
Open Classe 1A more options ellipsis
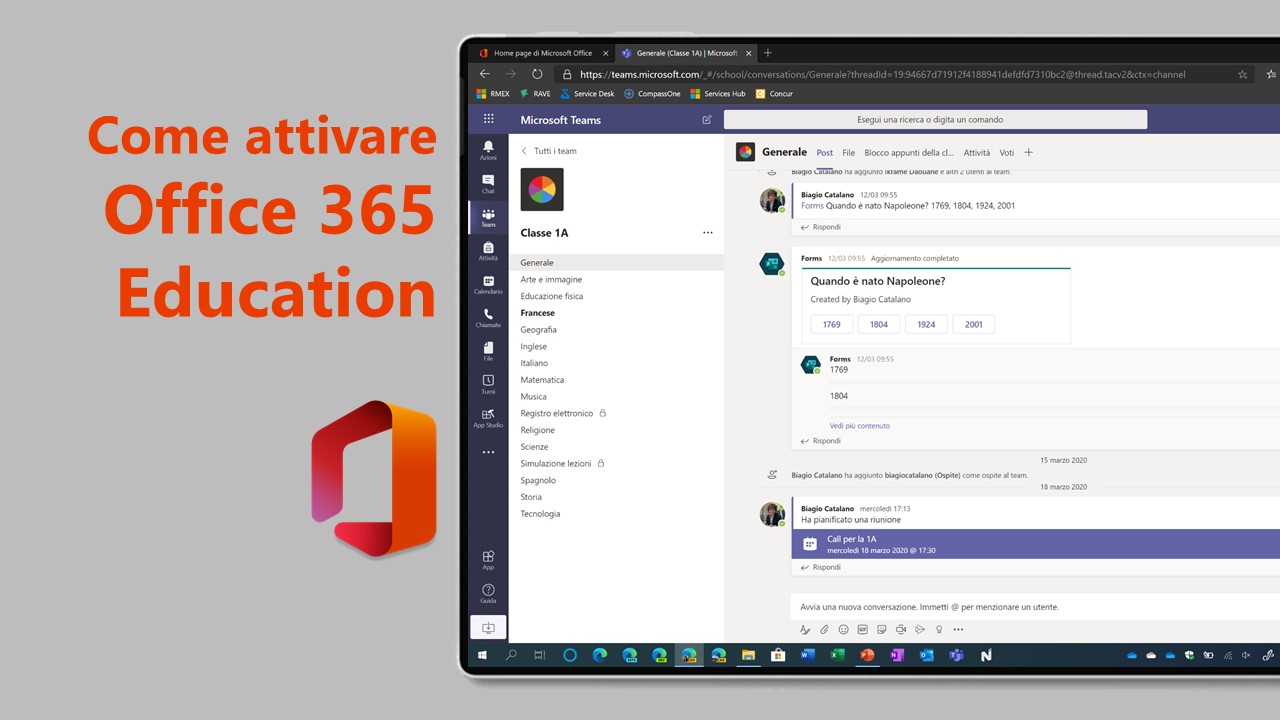click(708, 233)
